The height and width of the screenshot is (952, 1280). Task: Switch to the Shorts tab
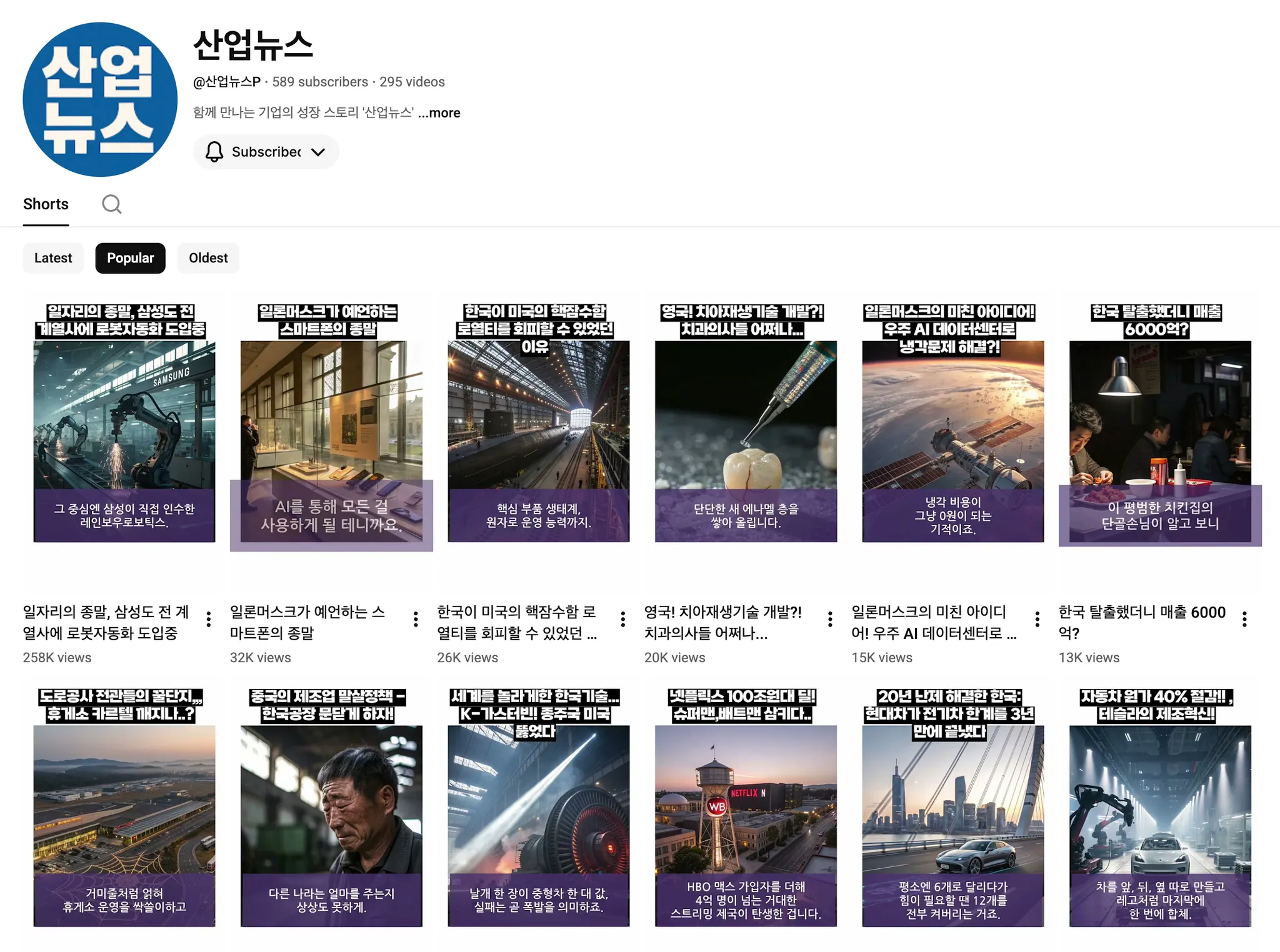(x=46, y=204)
